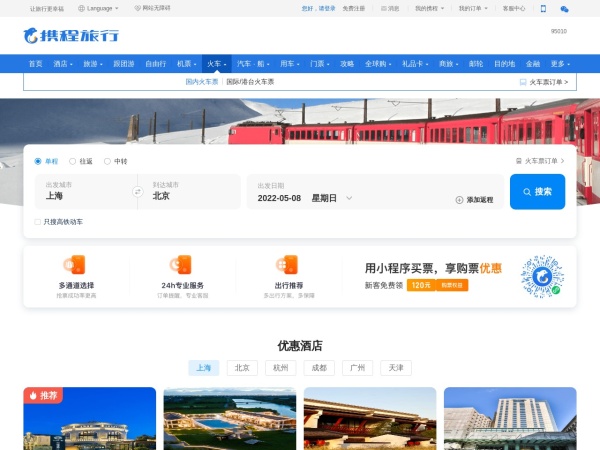Viewport: 600px width, 450px height.
Task: Open the Language dropdown
Action: coord(96,8)
